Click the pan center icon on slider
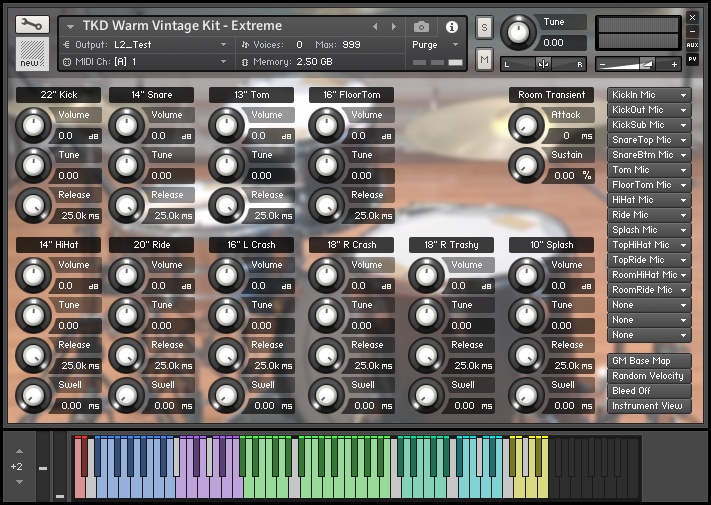The image size is (711, 505). pos(543,64)
